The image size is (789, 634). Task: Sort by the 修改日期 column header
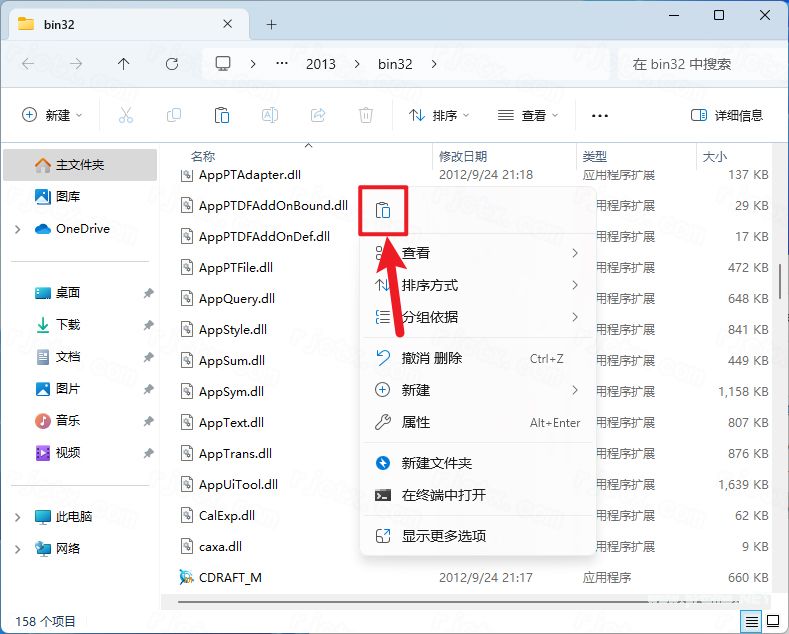463,156
